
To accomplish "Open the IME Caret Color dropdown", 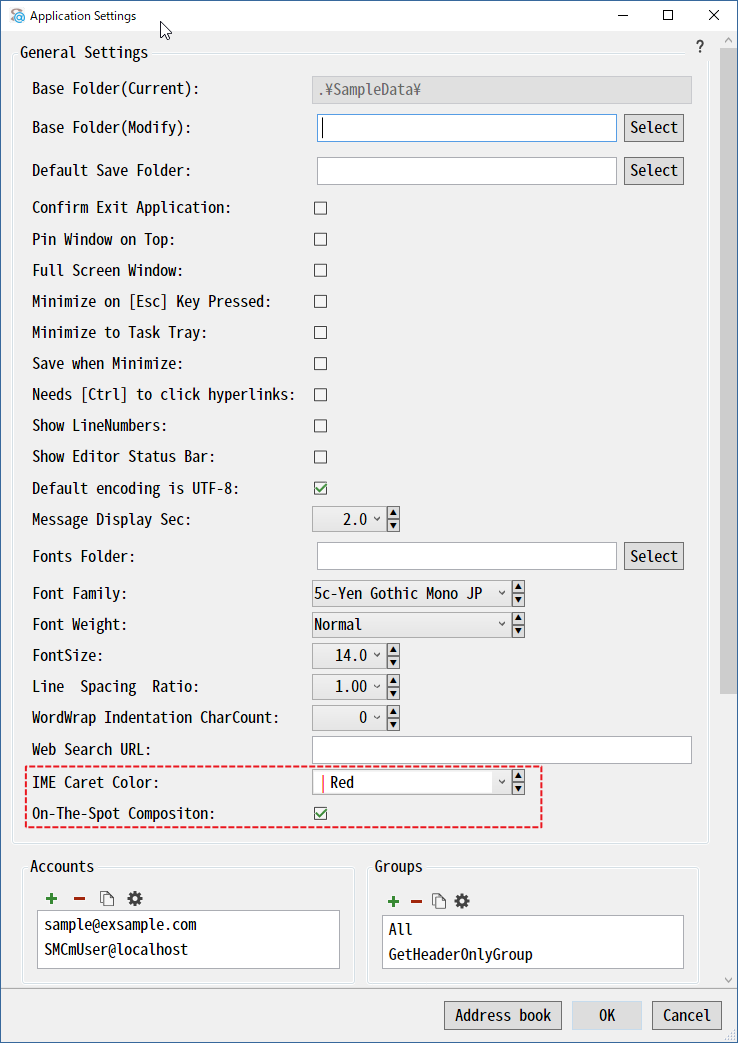I will pos(411,782).
